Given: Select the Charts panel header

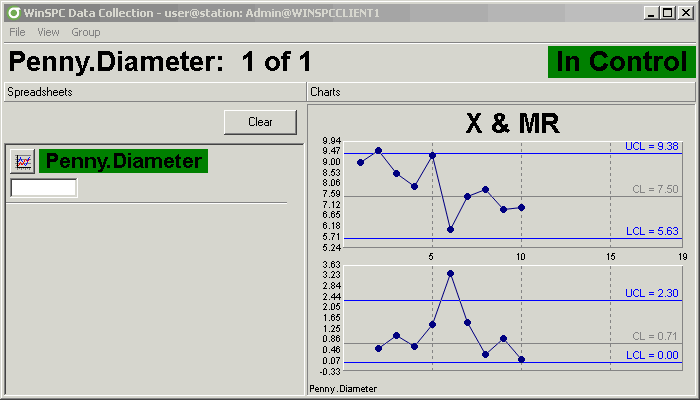Looking at the screenshot, I should pyautogui.click(x=502, y=92).
